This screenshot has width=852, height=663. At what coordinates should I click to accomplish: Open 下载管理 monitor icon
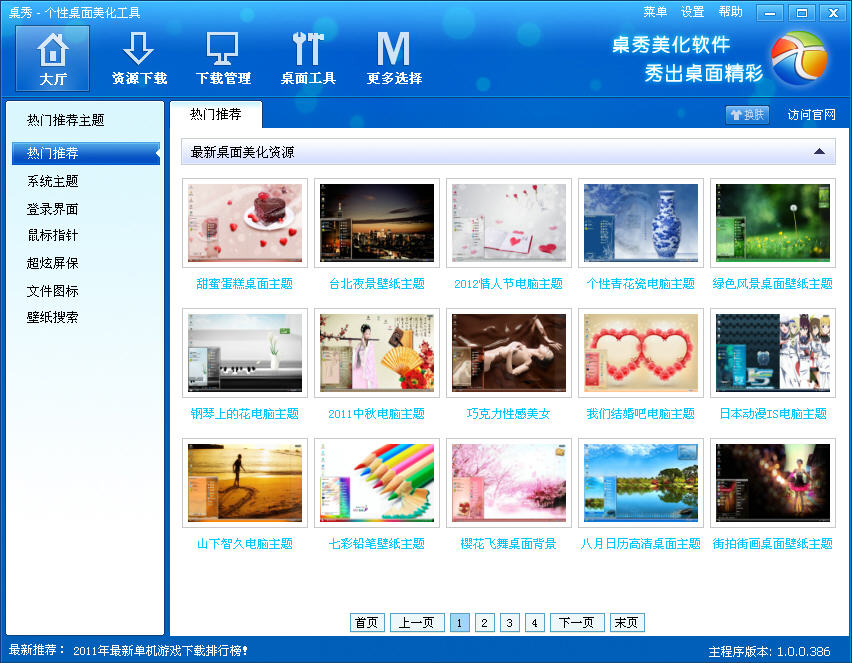[x=223, y=50]
